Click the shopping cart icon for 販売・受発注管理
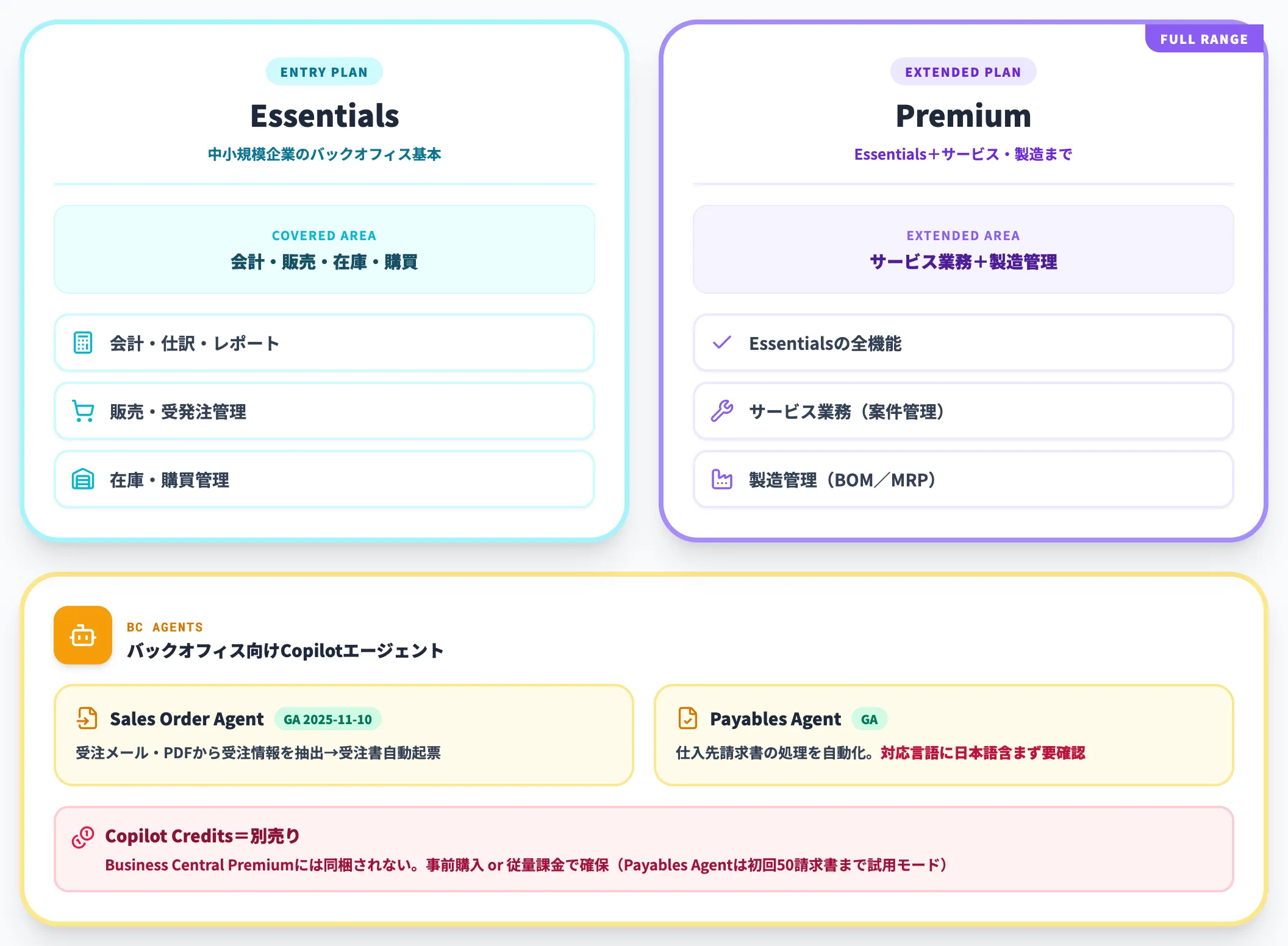Screen dimensions: 1288x946 coord(83,411)
